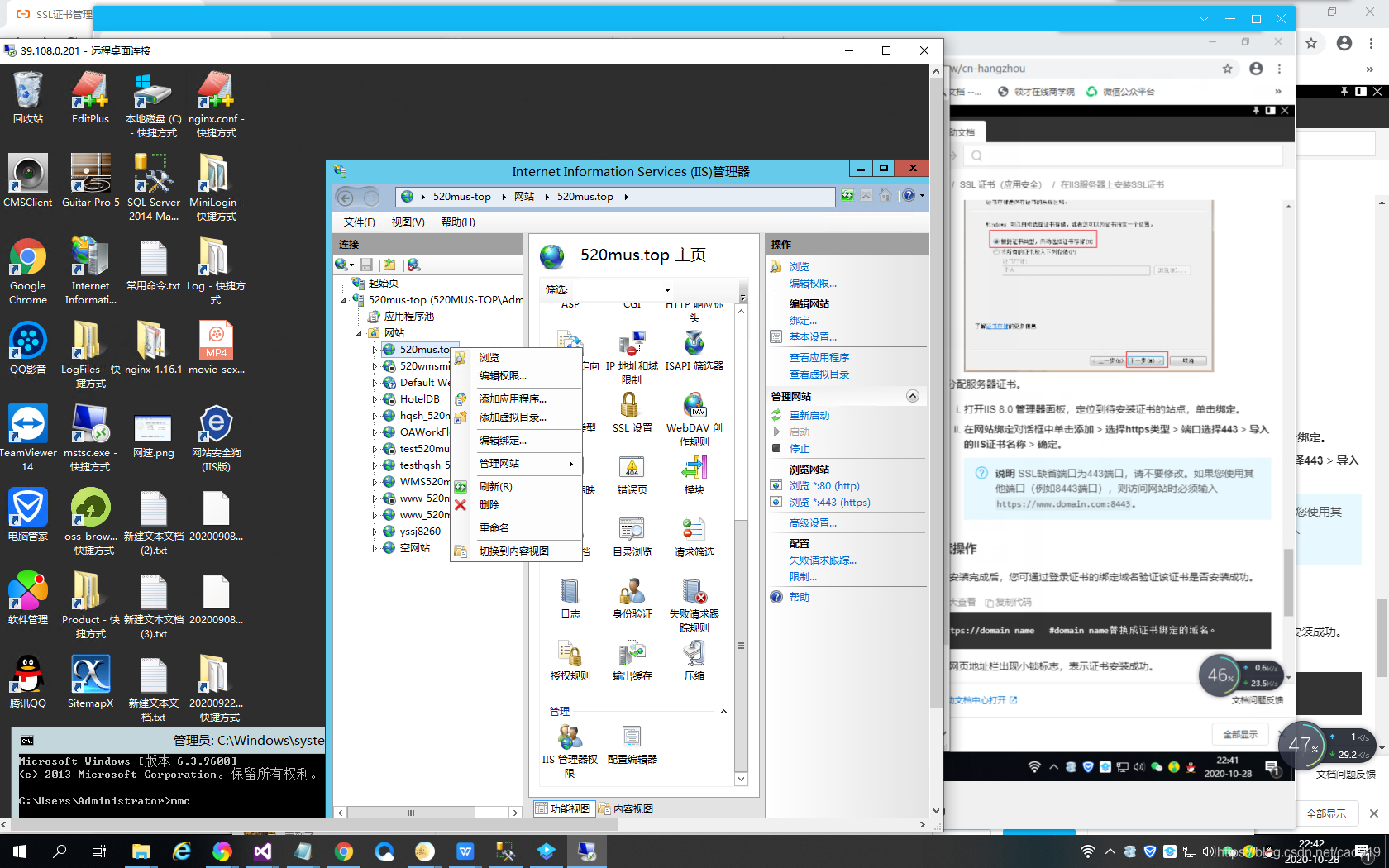Open the SSL 设置 feature icon
1389x868 pixels.
[x=632, y=412]
